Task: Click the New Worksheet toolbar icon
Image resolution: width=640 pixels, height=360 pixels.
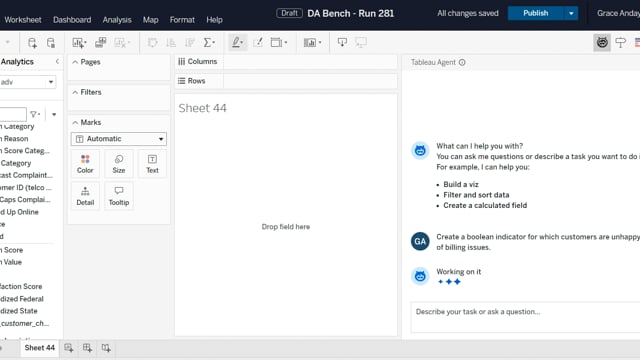Action: click(x=79, y=42)
